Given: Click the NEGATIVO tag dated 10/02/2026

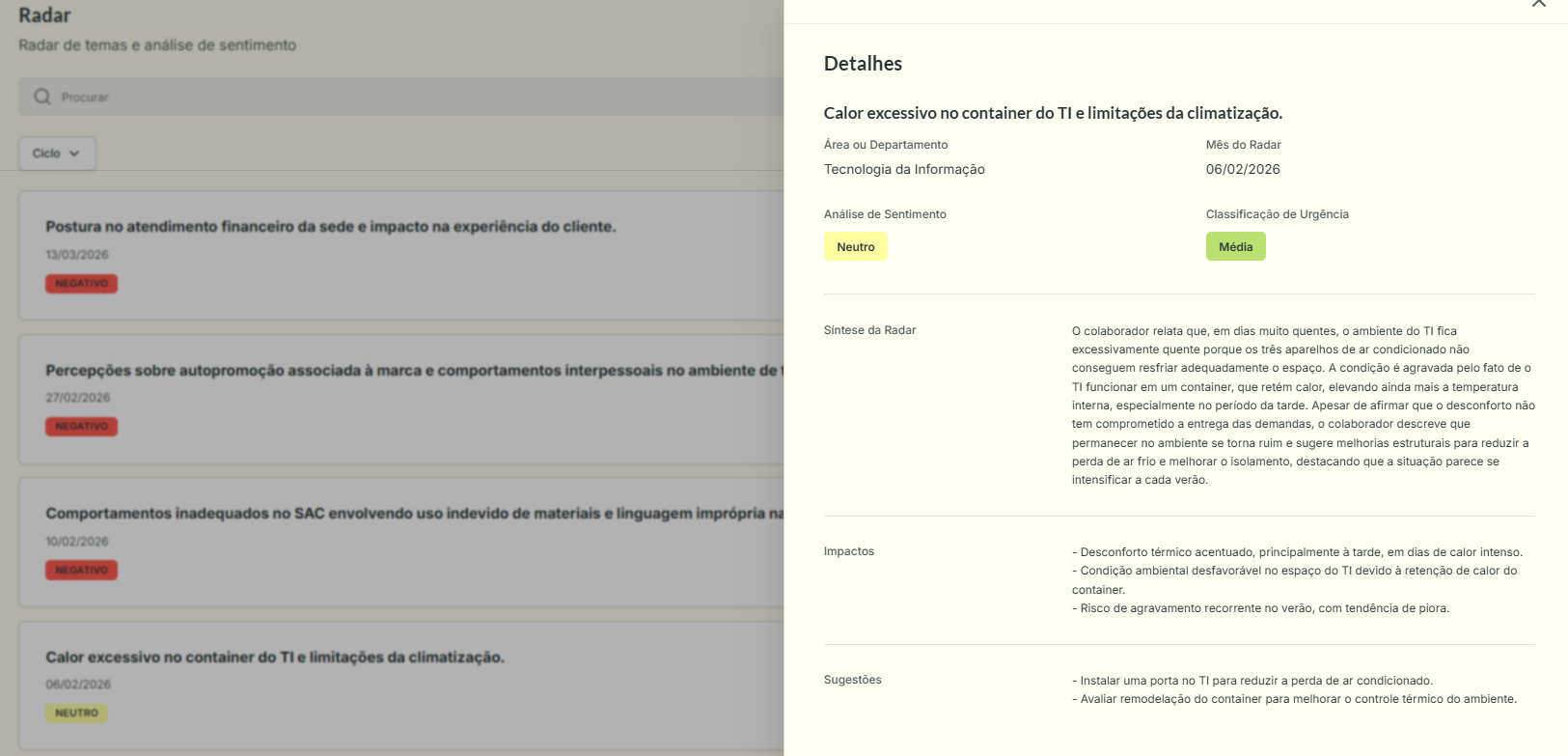Looking at the screenshot, I should click(x=81, y=570).
